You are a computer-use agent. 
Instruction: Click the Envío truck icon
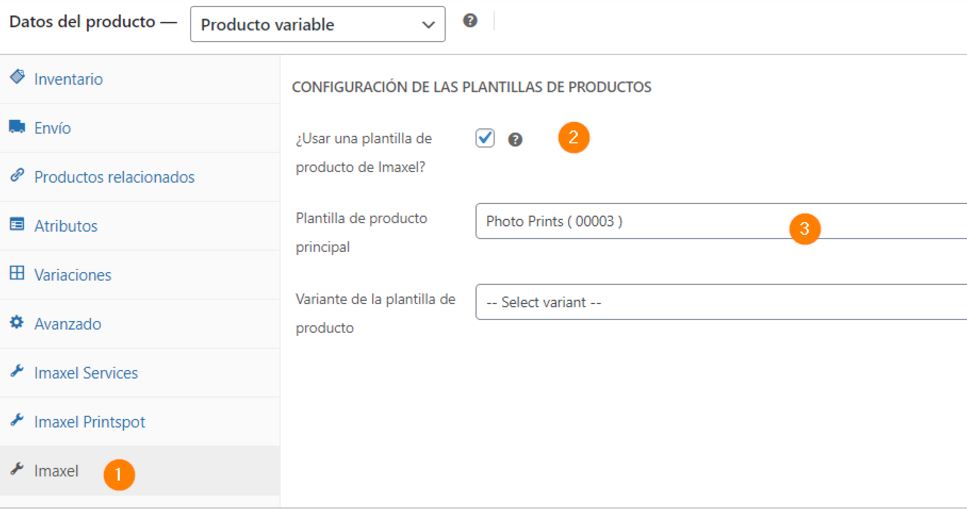[17, 127]
